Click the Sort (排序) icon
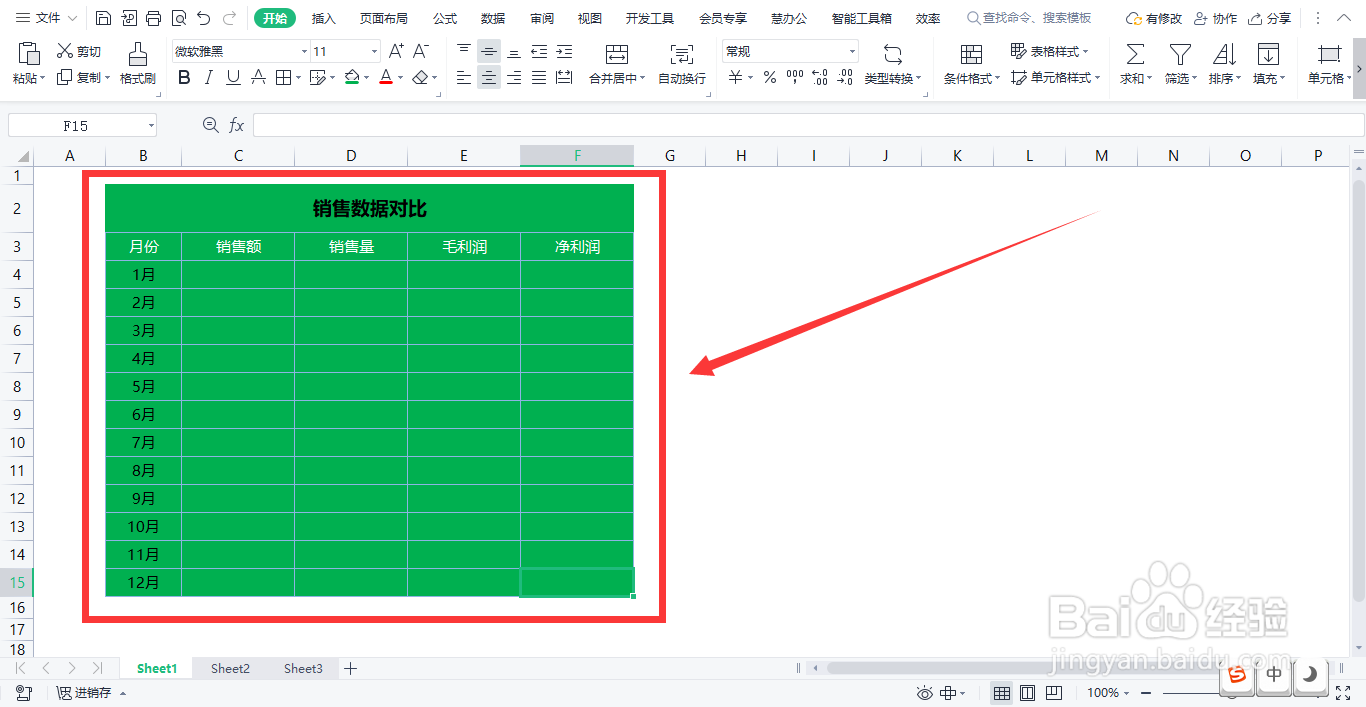This screenshot has width=1366, height=707. [x=1224, y=54]
